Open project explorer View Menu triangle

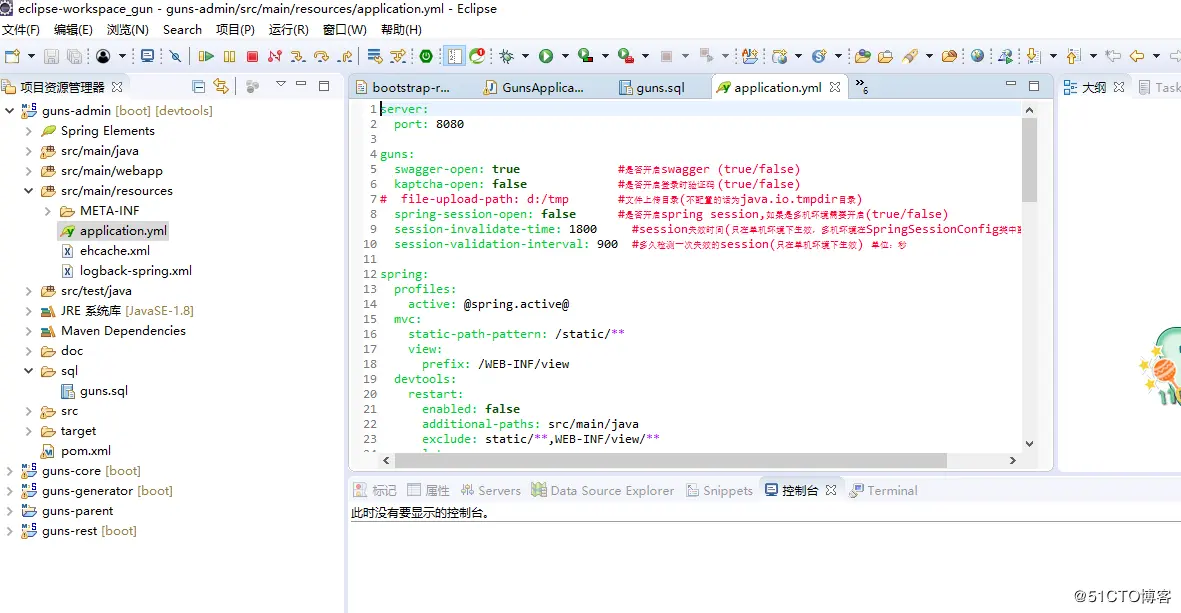click(280, 84)
